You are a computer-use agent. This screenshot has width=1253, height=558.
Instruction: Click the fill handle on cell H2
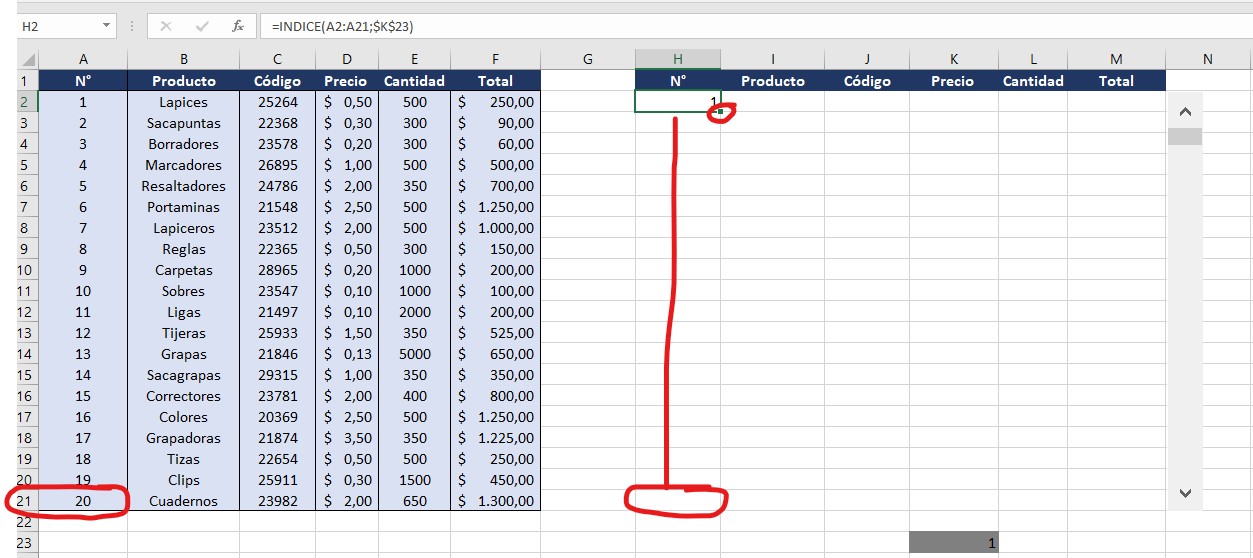pyautogui.click(x=720, y=112)
